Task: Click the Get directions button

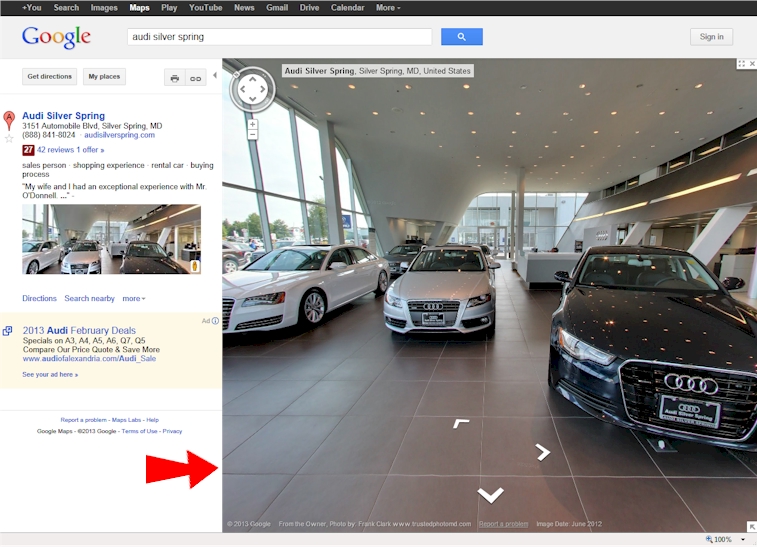Action: 49,77
